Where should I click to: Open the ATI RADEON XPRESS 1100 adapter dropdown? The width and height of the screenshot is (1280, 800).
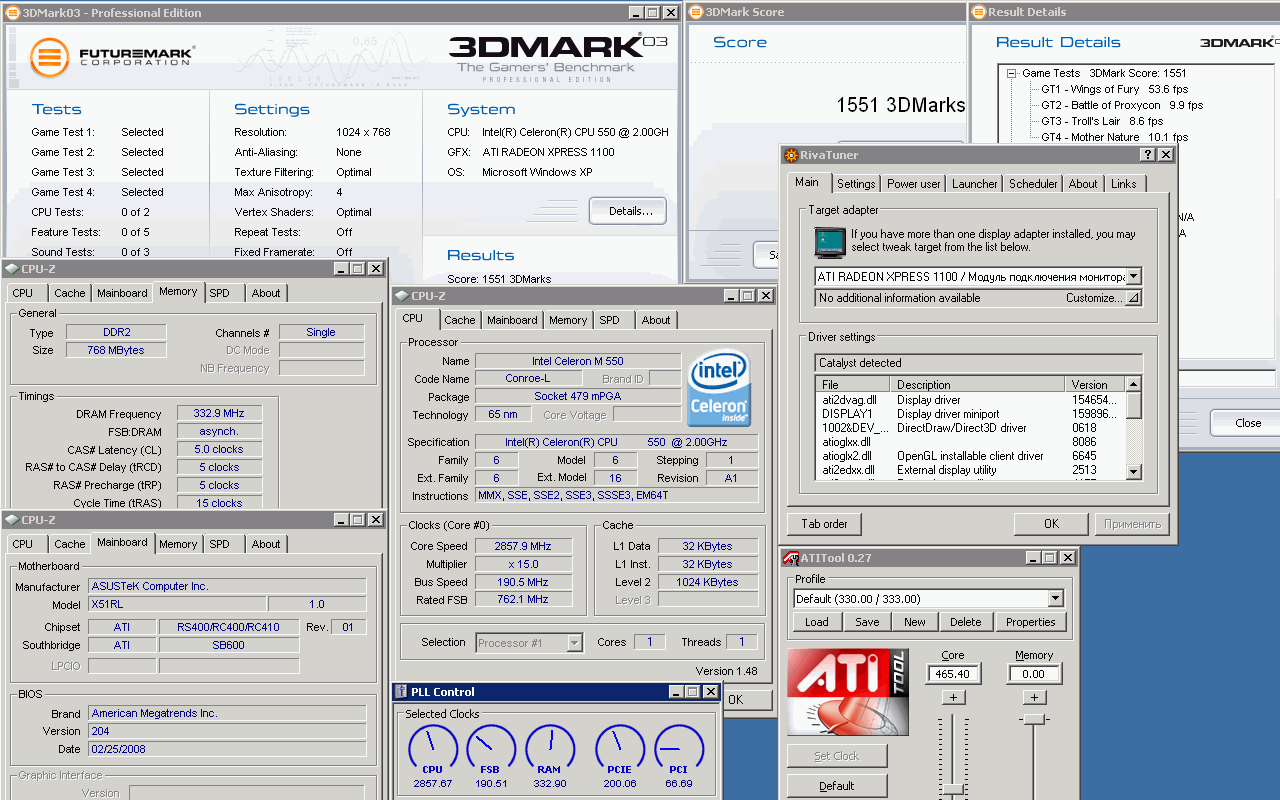pyautogui.click(x=1133, y=277)
